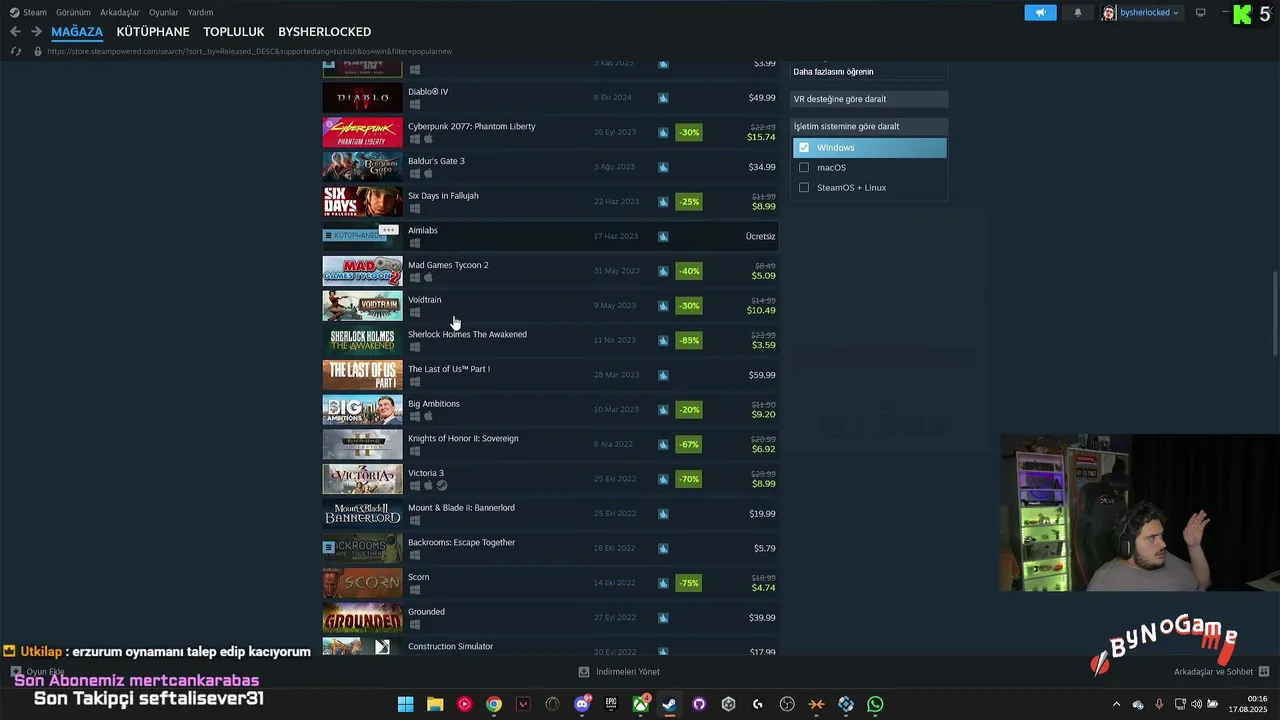
Task: Click Scorn -75% discount badge
Action: click(689, 583)
